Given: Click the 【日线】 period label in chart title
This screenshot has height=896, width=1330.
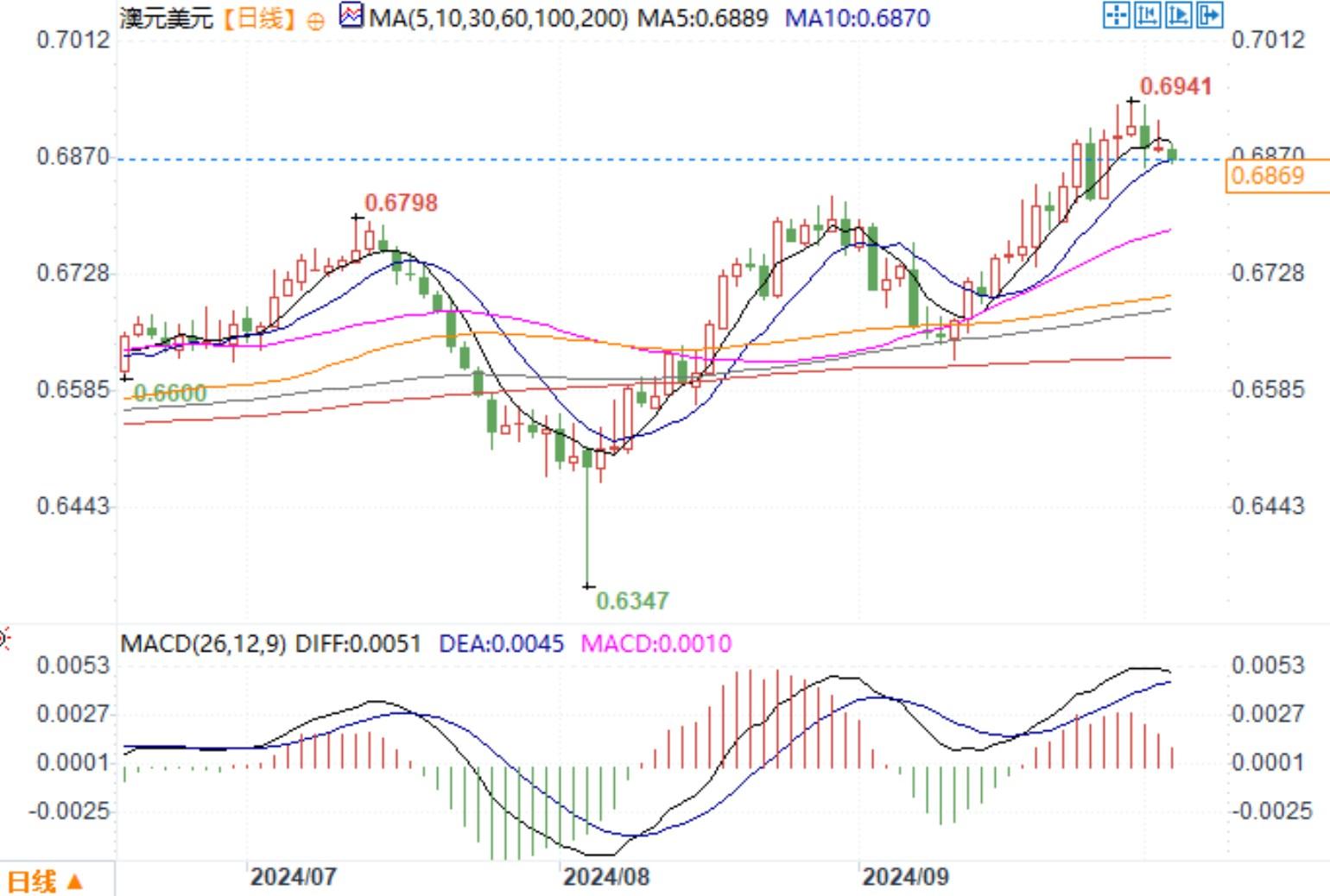Looking at the screenshot, I should (x=257, y=18).
